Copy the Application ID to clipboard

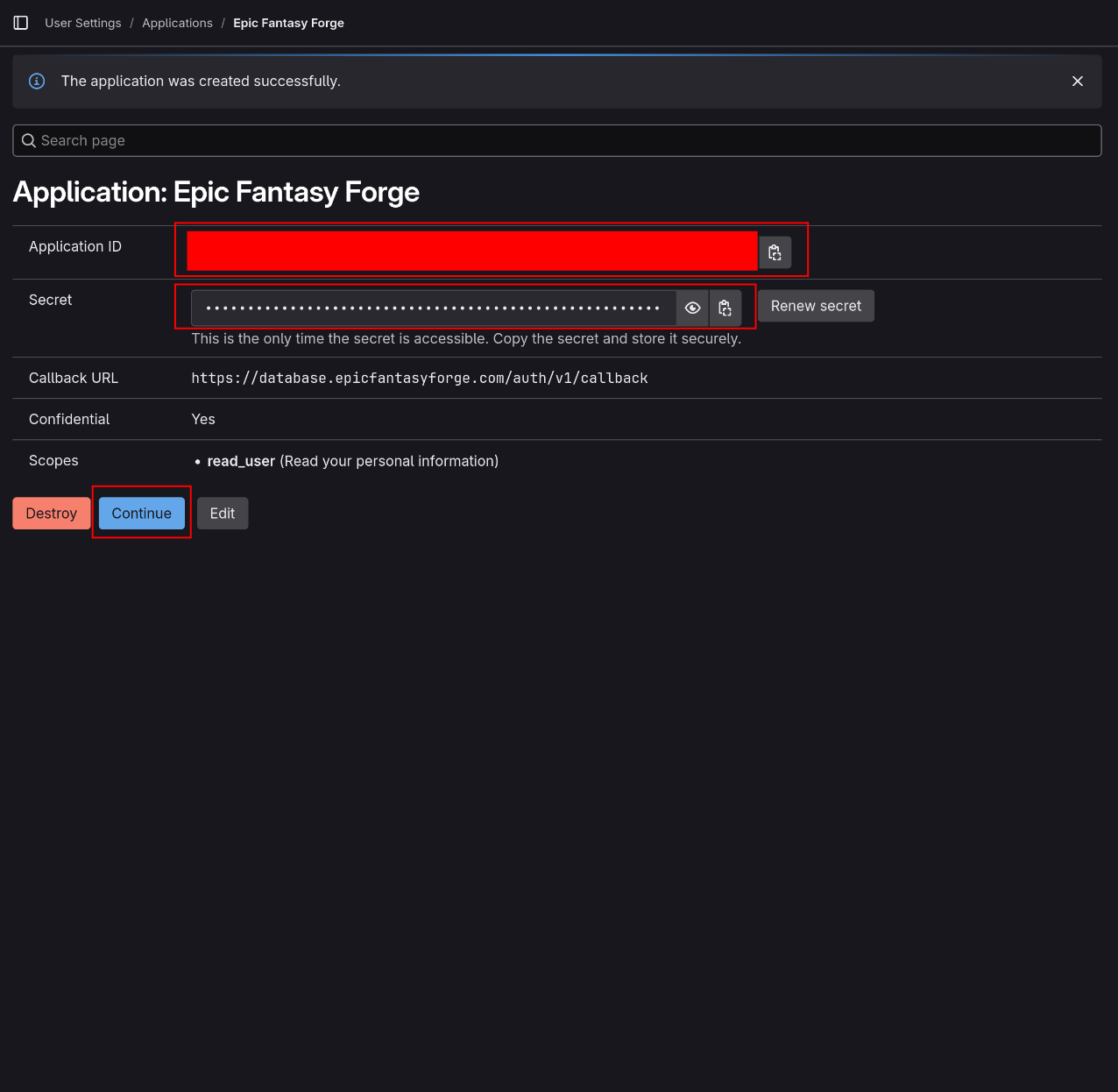pos(775,252)
